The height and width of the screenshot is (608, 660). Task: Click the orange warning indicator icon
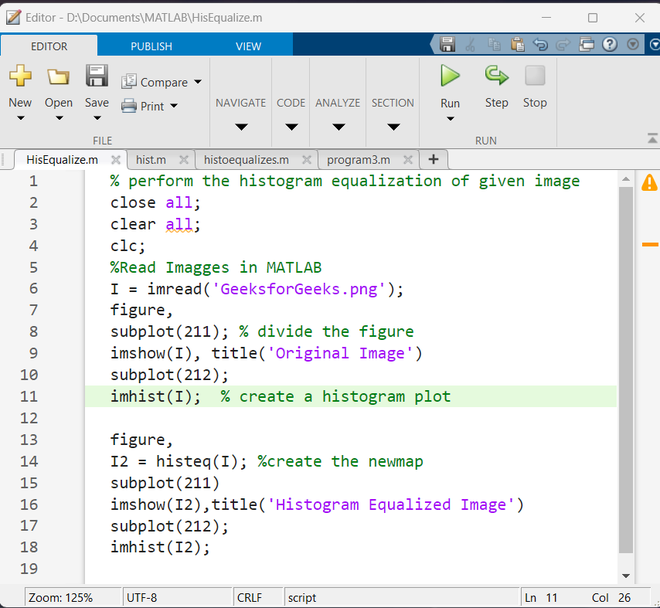pos(649,182)
